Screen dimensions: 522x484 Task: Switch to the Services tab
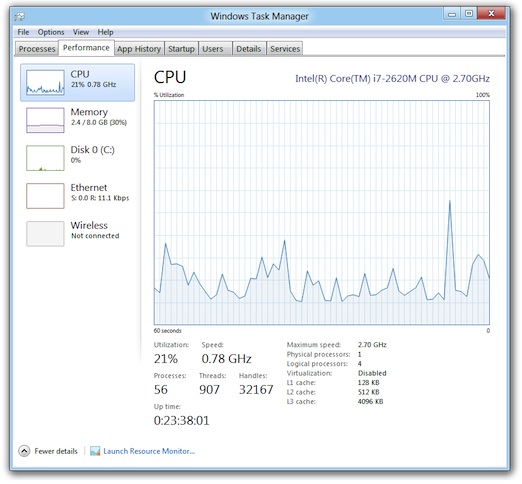(x=285, y=49)
